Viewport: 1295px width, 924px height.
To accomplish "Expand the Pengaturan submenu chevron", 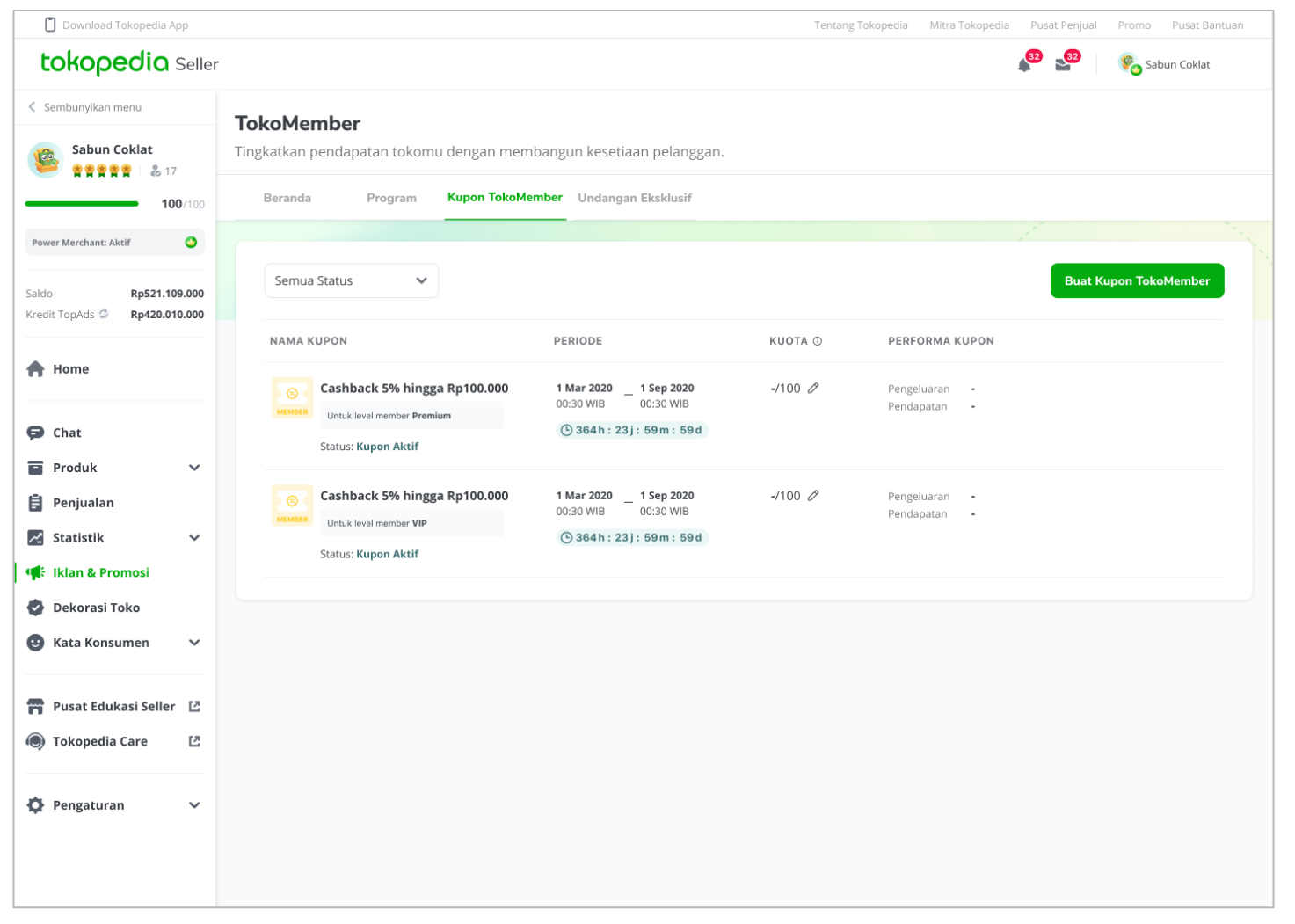I will [x=194, y=805].
